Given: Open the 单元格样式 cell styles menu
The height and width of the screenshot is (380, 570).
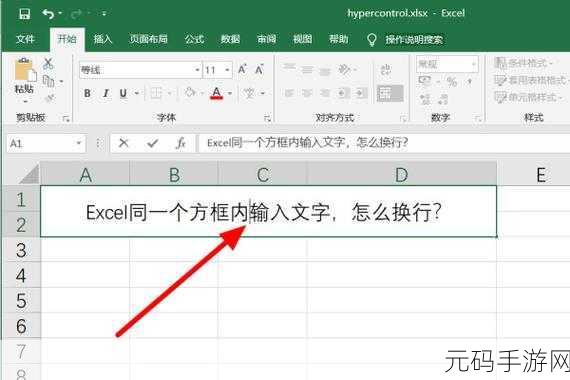Looking at the screenshot, I should tap(528, 97).
